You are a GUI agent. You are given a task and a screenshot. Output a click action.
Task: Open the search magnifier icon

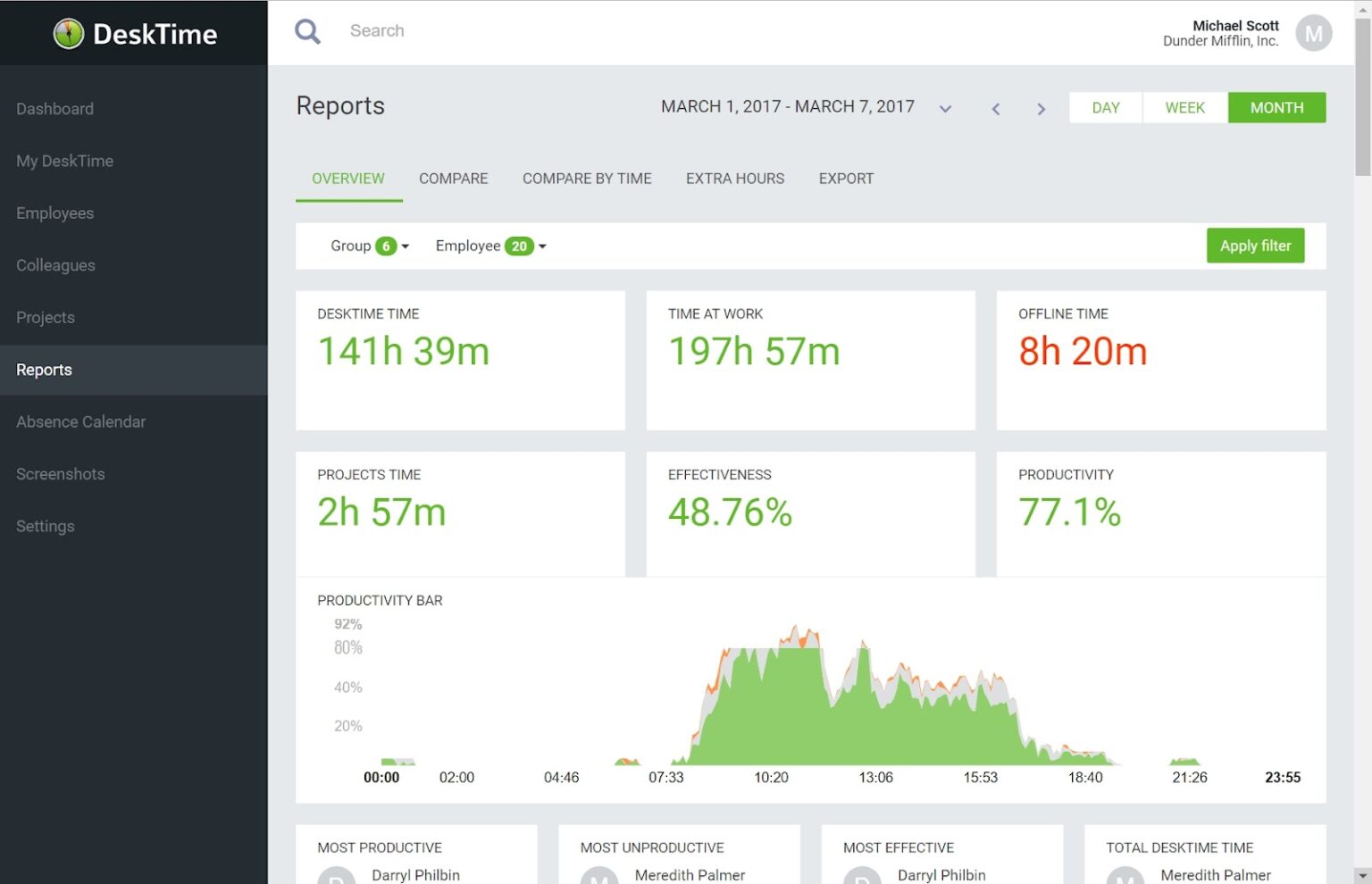[x=307, y=30]
